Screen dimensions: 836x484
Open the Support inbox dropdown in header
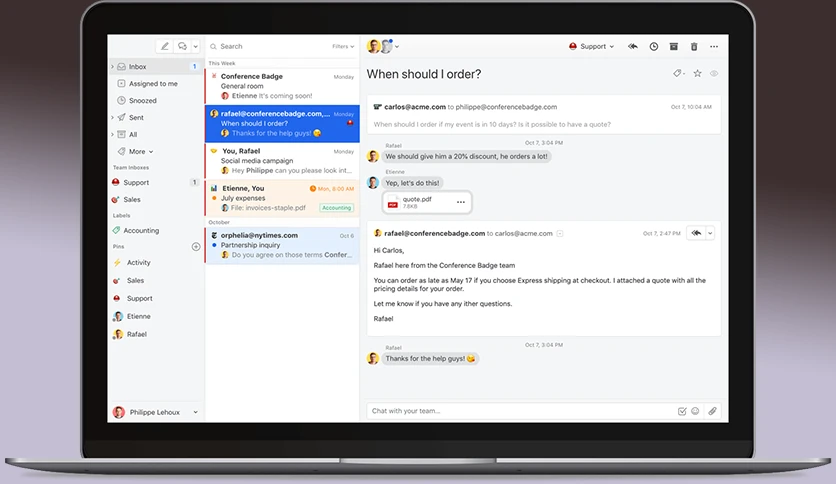(x=592, y=46)
